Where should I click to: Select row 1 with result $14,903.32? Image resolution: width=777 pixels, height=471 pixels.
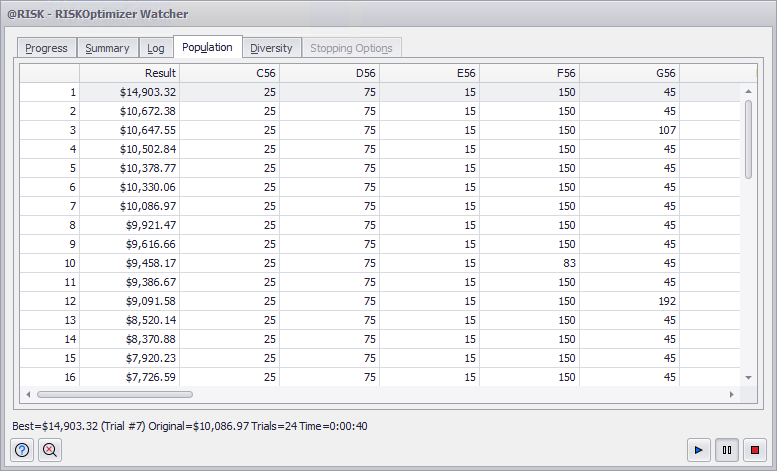coord(130,92)
